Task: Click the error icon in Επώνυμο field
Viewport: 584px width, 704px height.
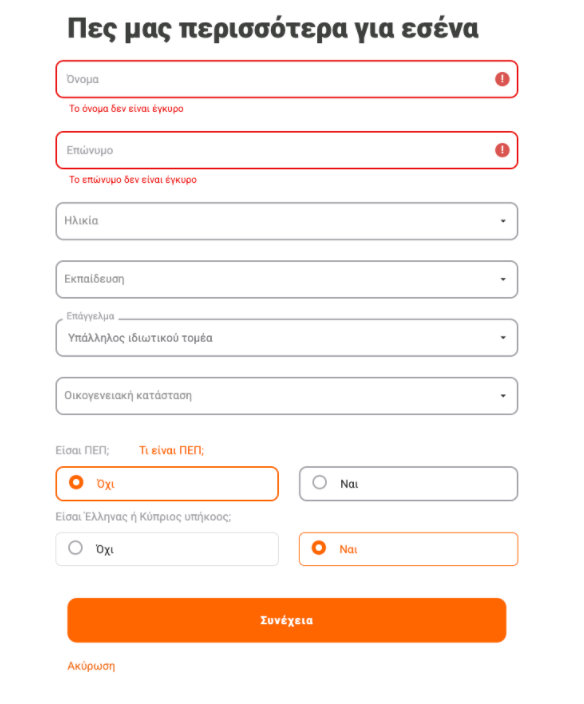Action: click(502, 150)
